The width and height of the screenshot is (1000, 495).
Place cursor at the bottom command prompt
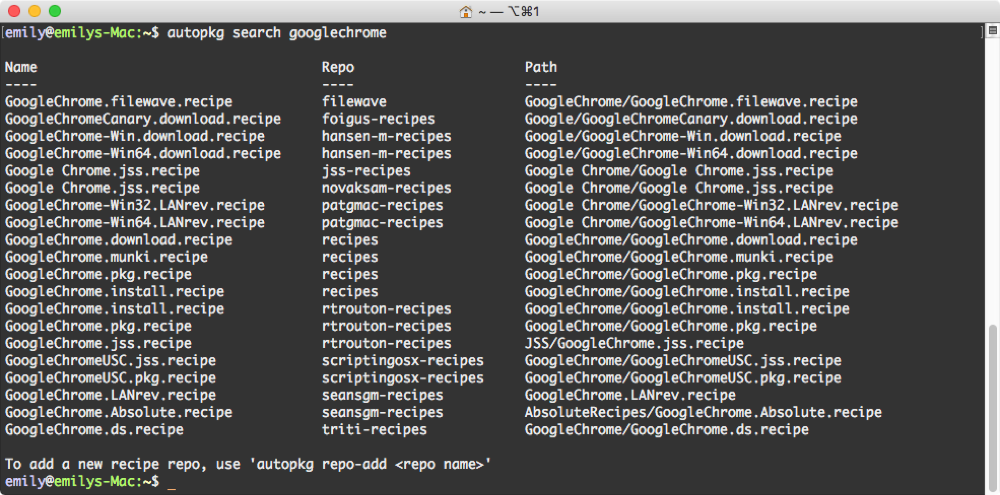coord(171,482)
